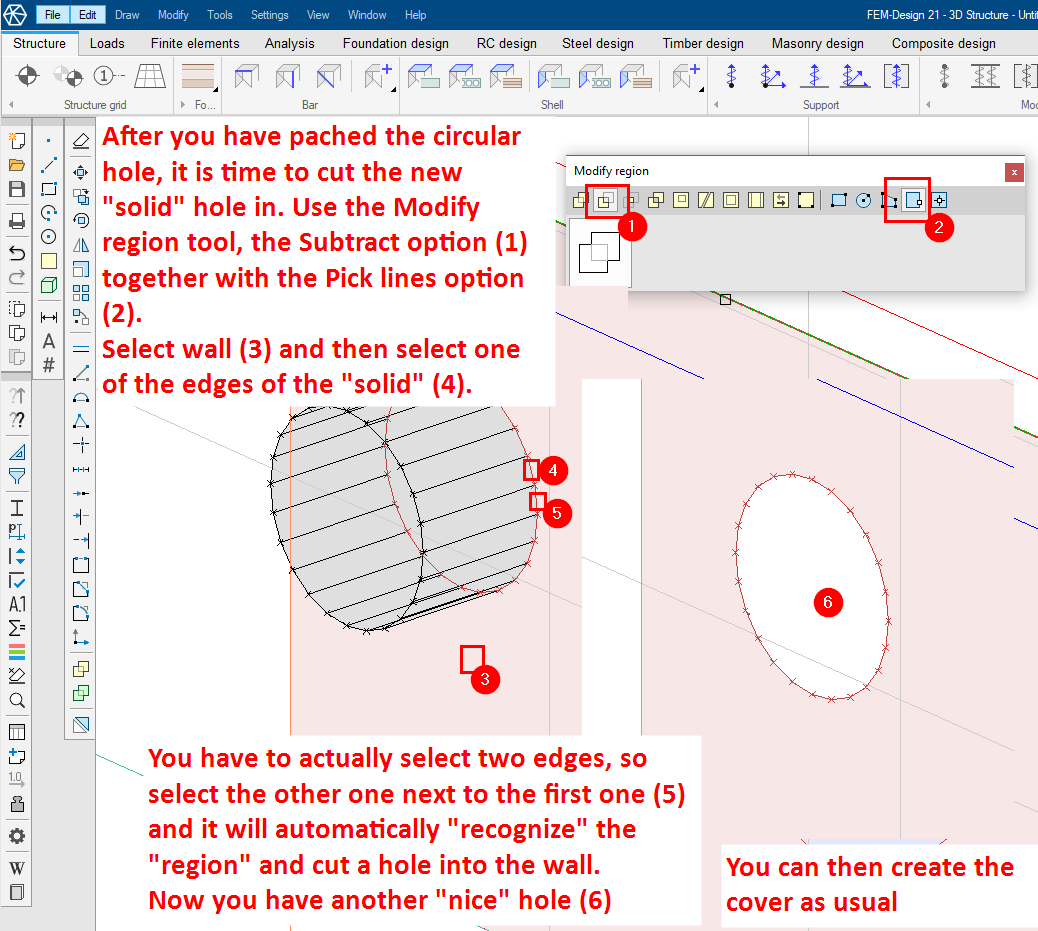Viewport: 1038px width, 931px height.
Task: Click the first Beam icon in Bar group
Action: [x=246, y=76]
